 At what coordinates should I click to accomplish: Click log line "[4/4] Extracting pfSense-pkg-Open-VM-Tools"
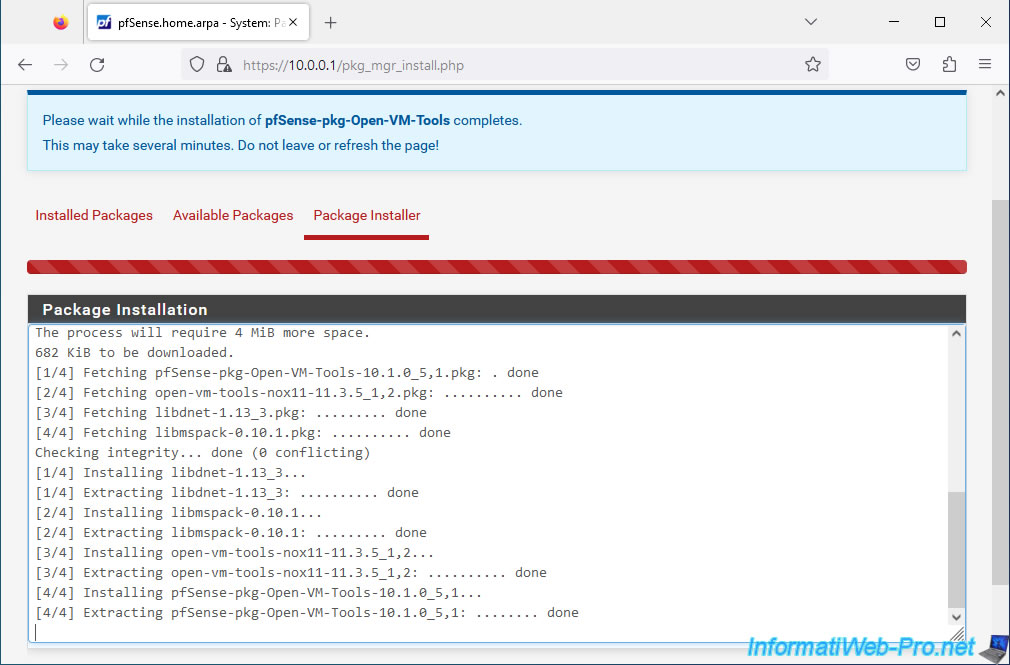pos(307,612)
